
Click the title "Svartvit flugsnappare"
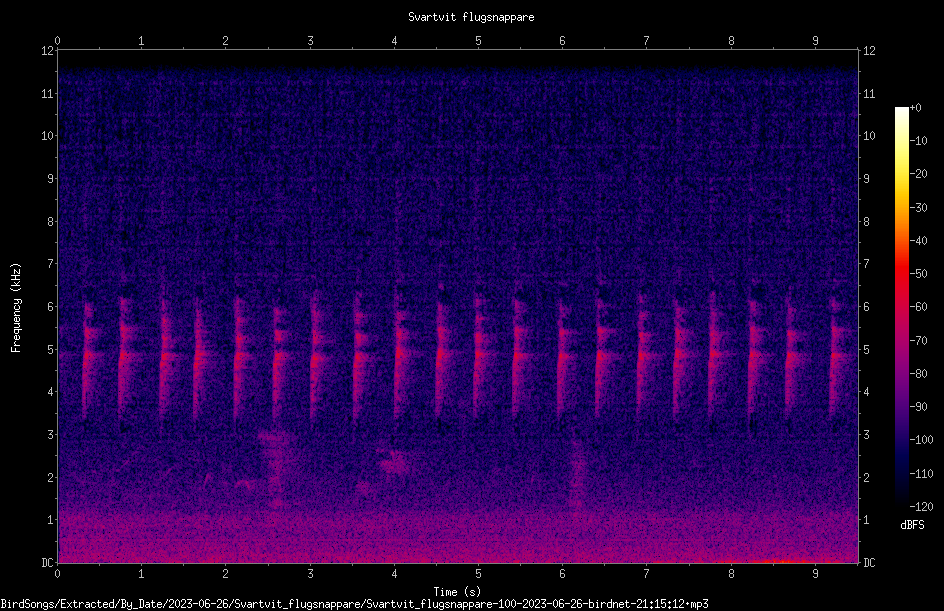(471, 17)
